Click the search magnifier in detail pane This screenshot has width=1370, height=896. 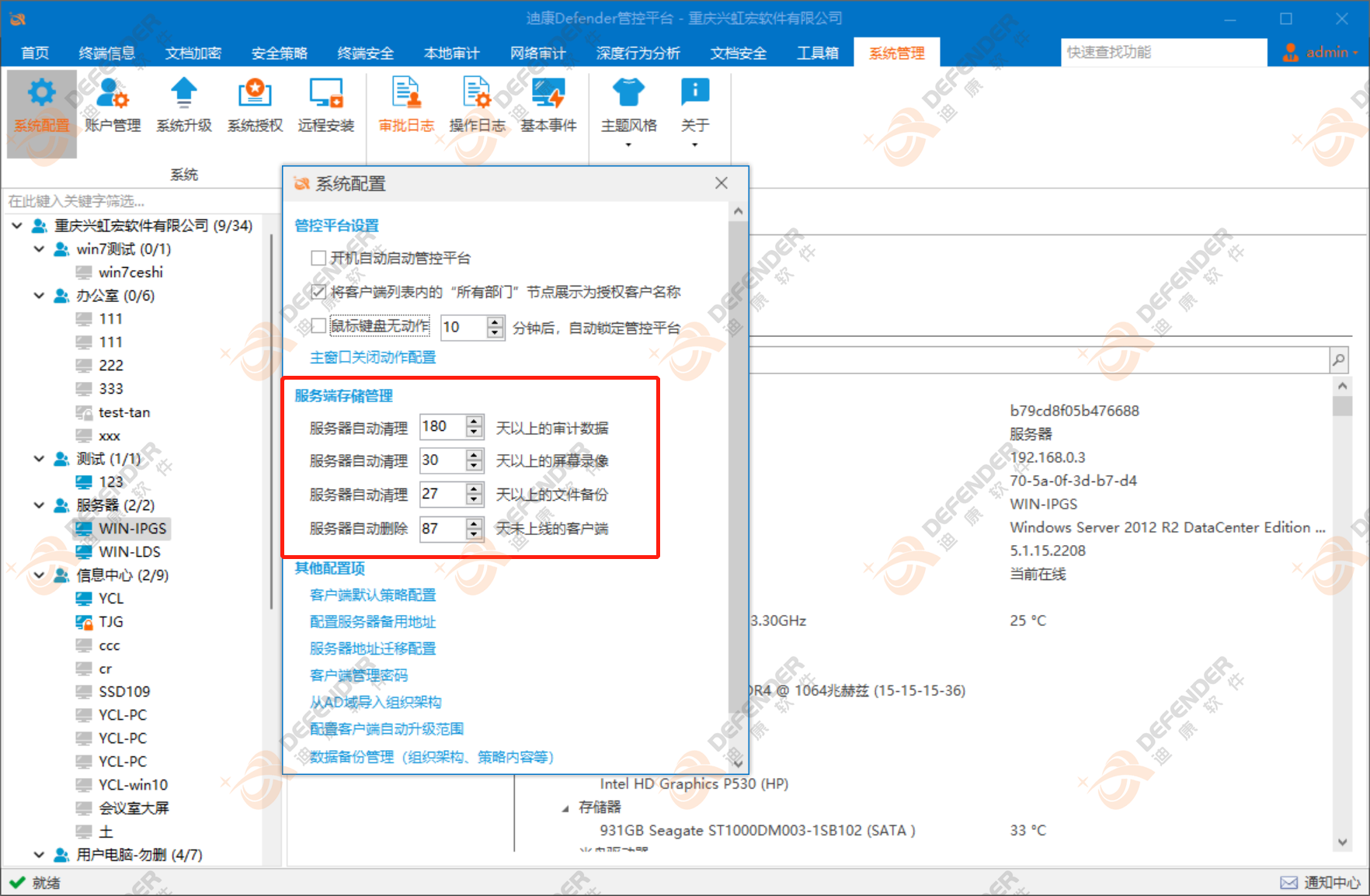pos(1339,359)
